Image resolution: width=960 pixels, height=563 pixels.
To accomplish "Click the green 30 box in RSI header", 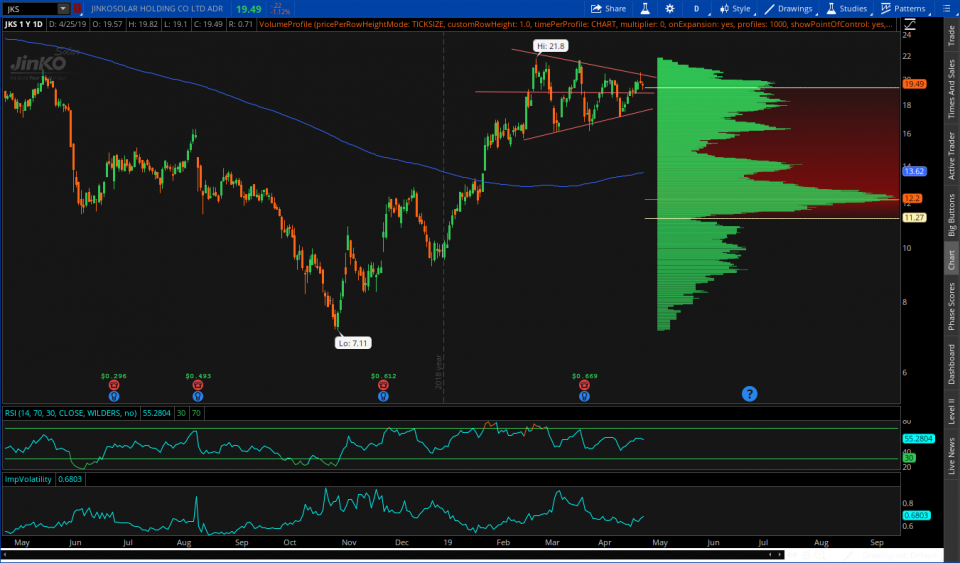I will click(x=181, y=413).
